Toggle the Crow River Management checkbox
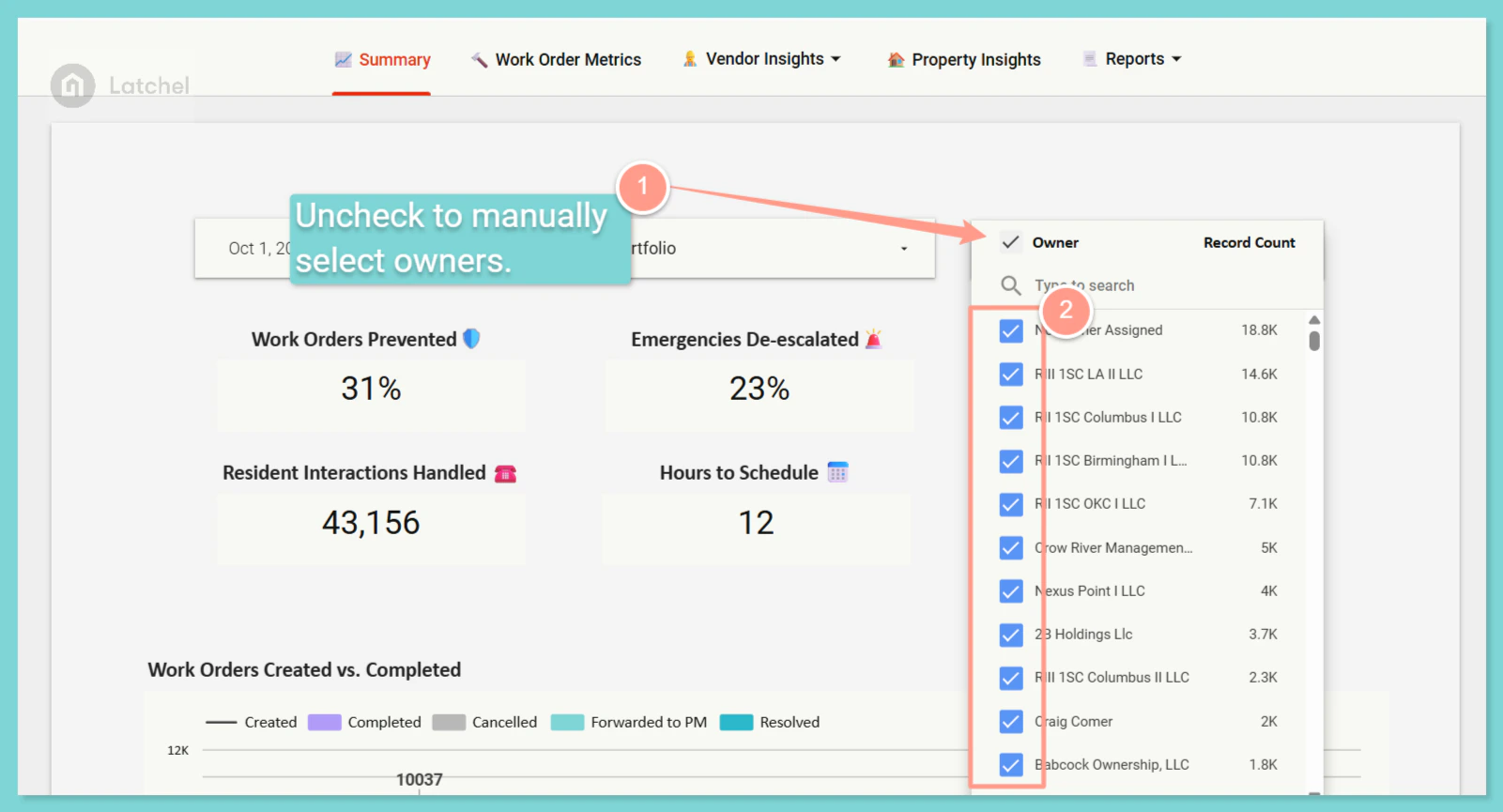 (1011, 547)
